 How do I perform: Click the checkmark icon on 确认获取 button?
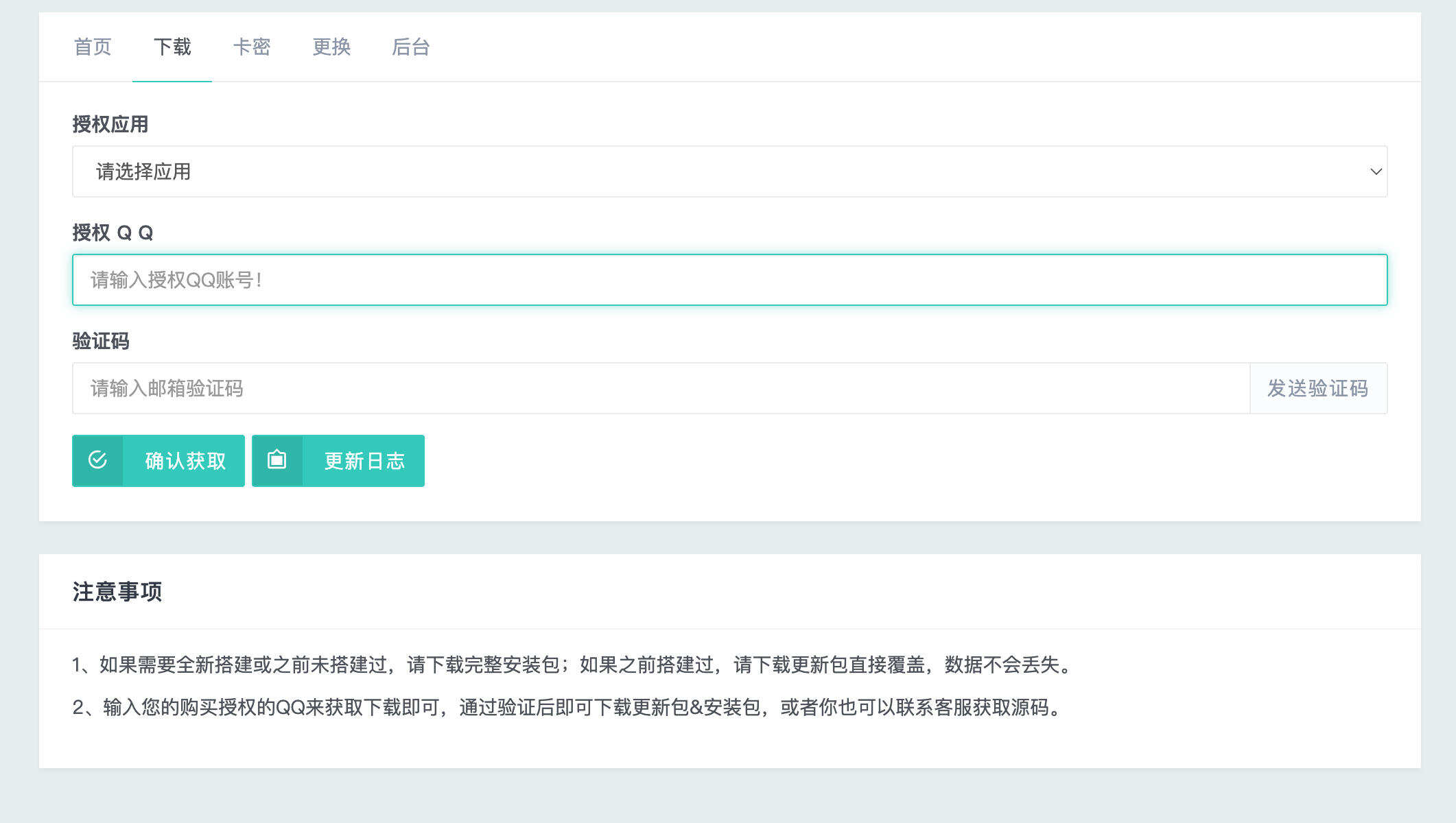(x=97, y=460)
